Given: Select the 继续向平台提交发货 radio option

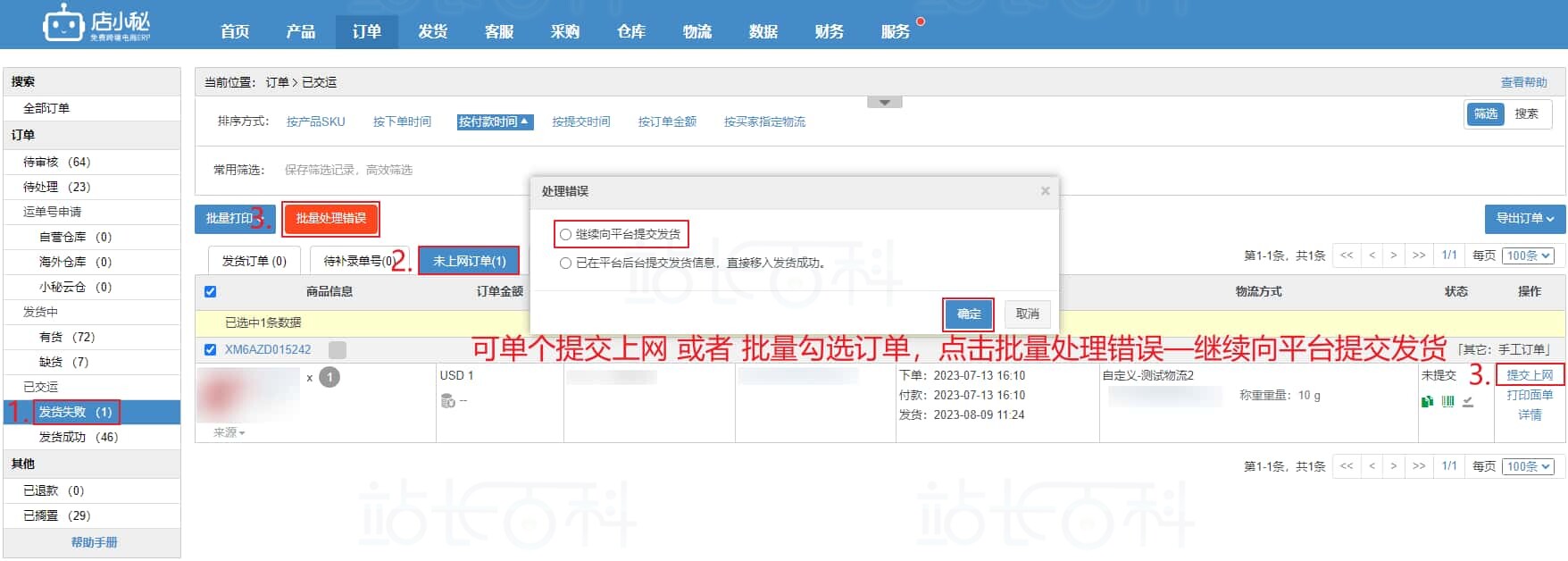Looking at the screenshot, I should 565,235.
